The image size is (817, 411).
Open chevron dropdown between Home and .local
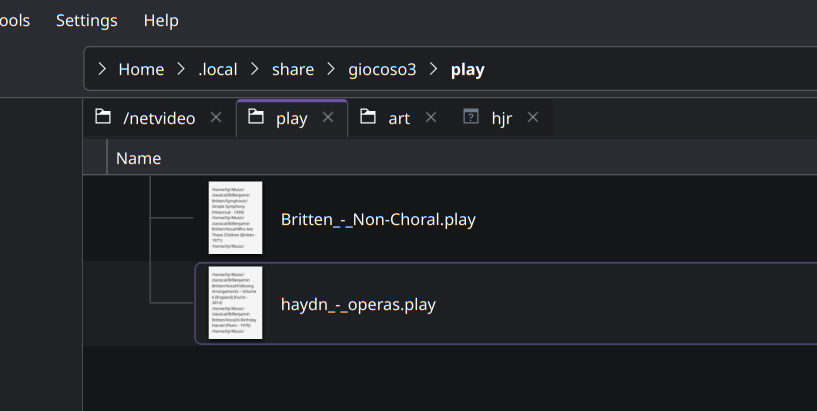click(x=181, y=69)
